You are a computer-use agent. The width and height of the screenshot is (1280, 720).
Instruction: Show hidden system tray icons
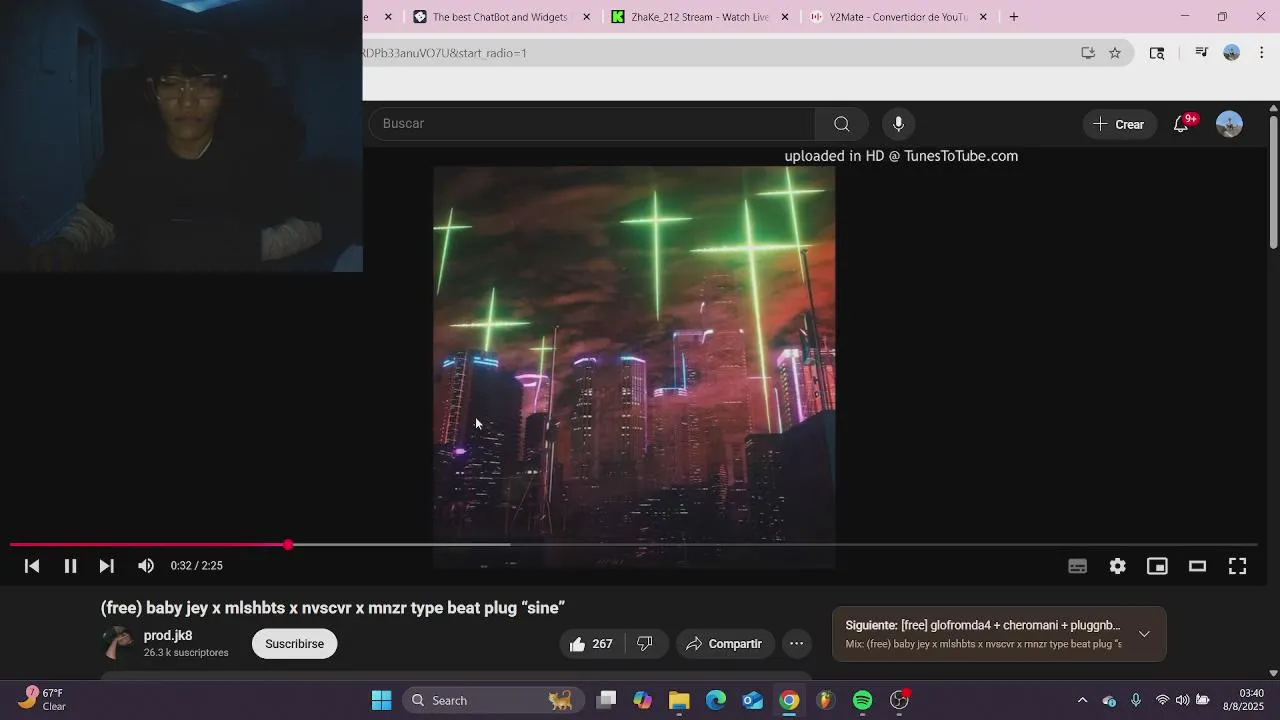tap(1082, 700)
